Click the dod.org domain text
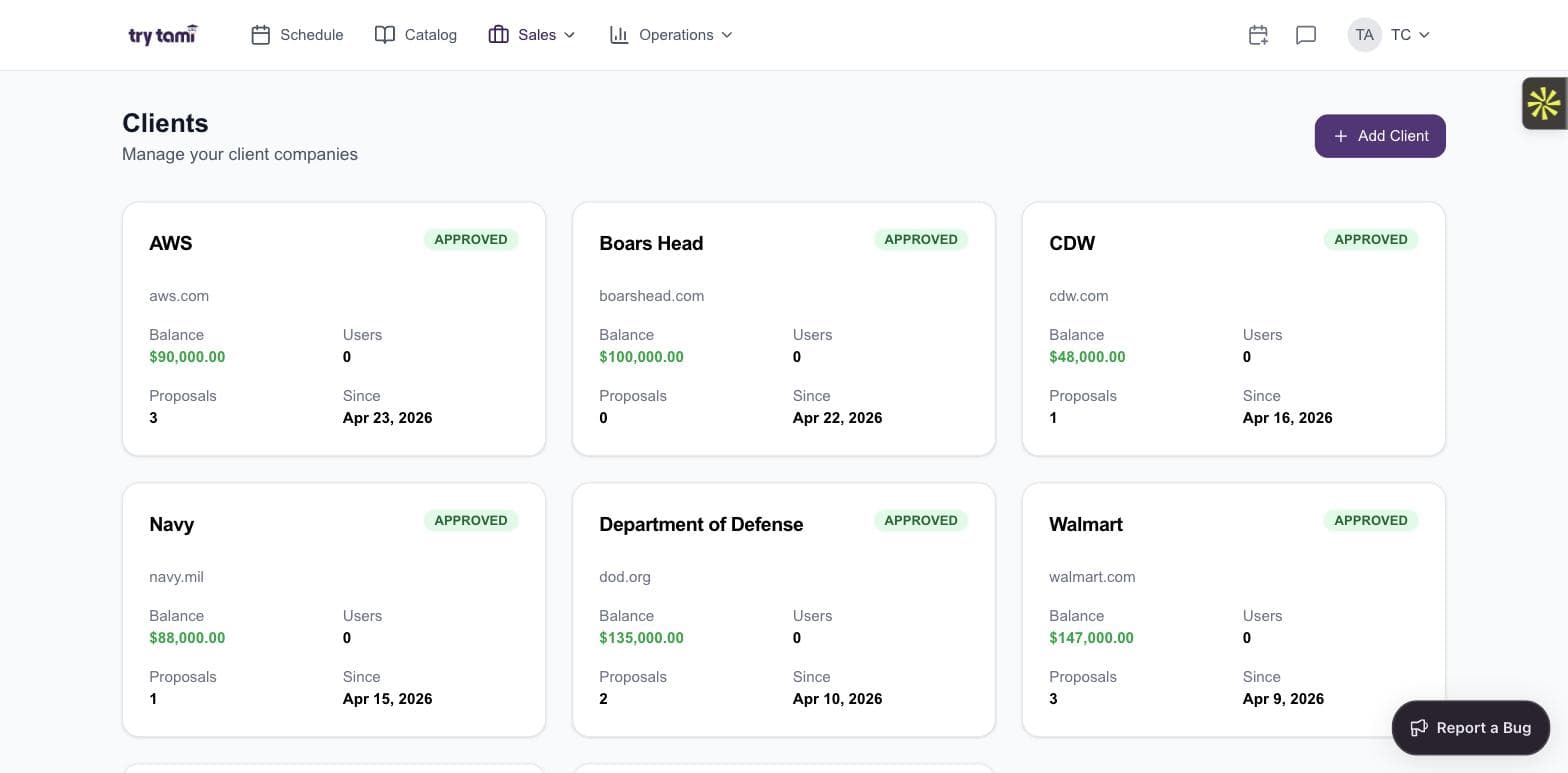 (x=625, y=577)
